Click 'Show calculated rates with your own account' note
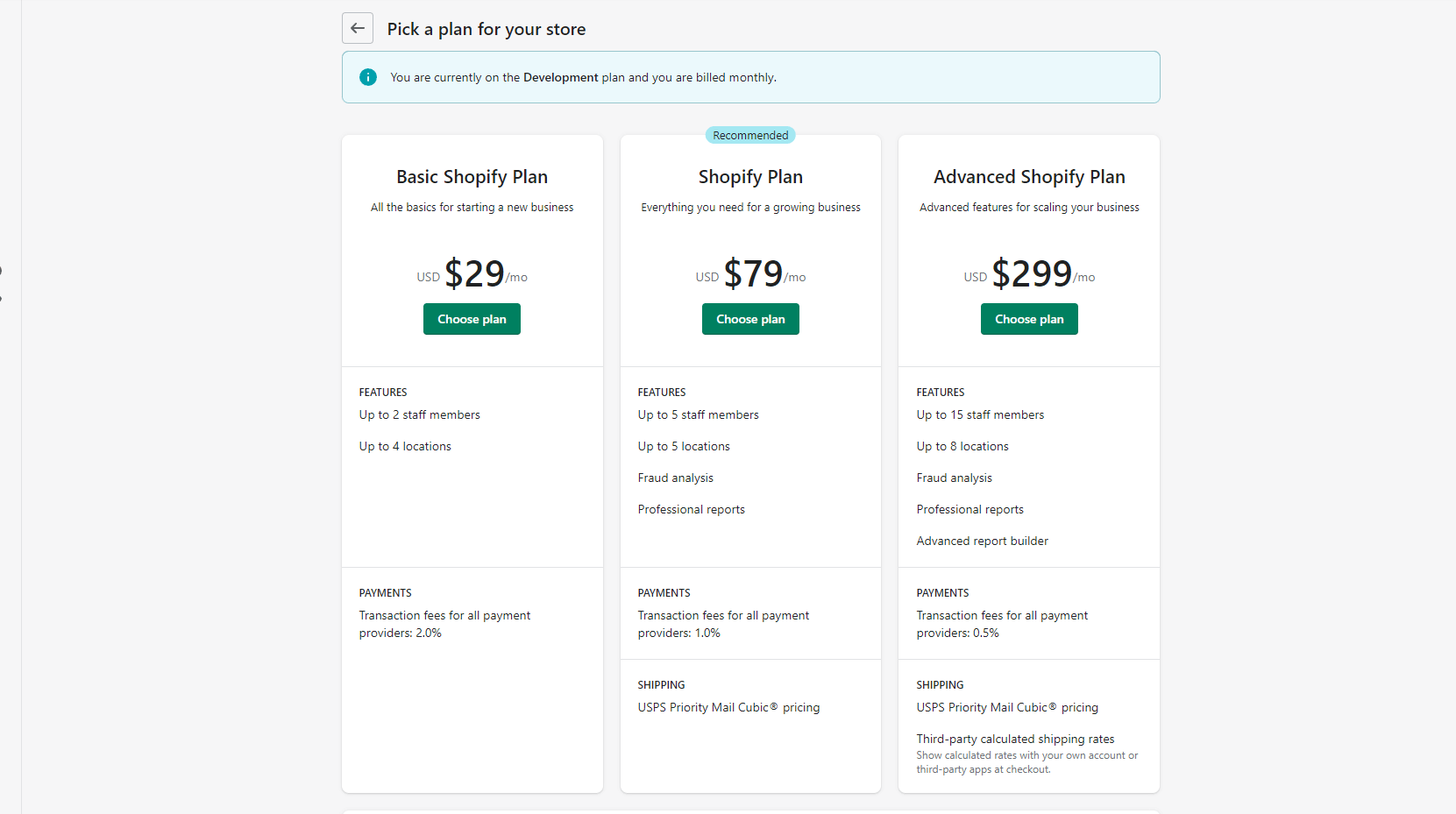The width and height of the screenshot is (1456, 814). tap(1027, 762)
